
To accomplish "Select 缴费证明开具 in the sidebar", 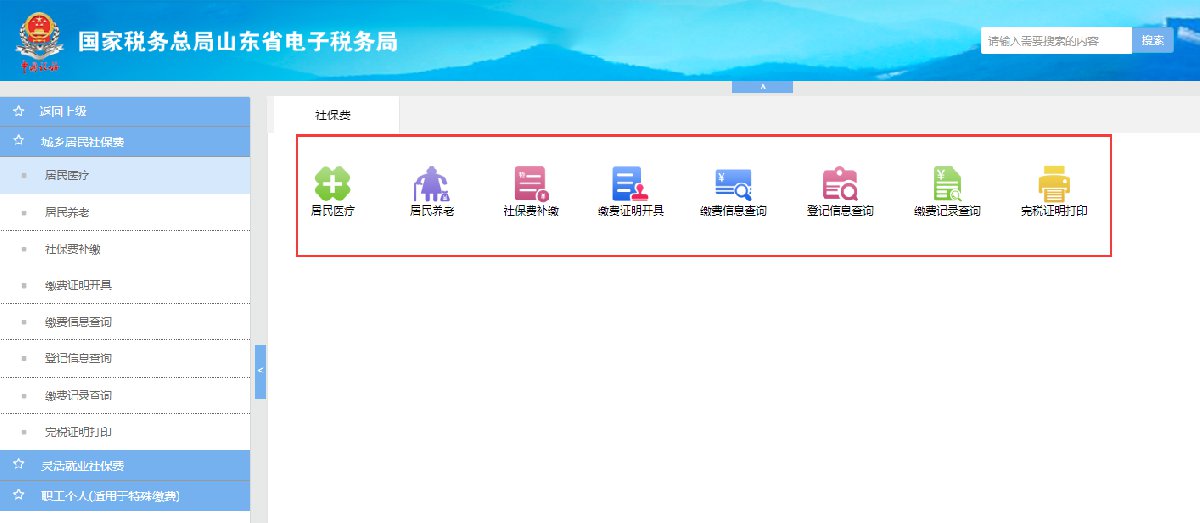I will tap(125, 286).
